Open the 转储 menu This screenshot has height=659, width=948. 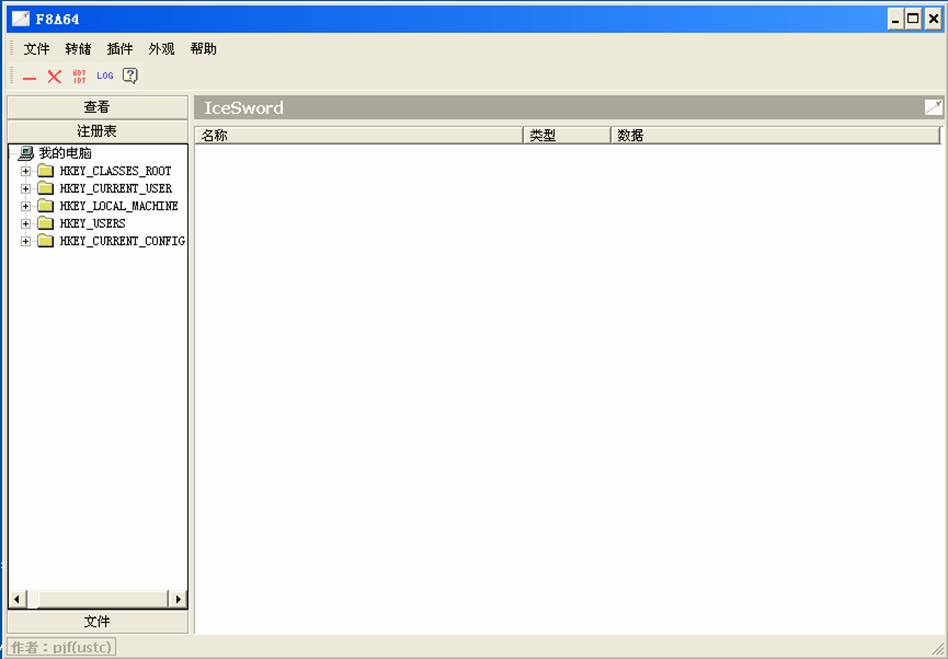pos(78,49)
